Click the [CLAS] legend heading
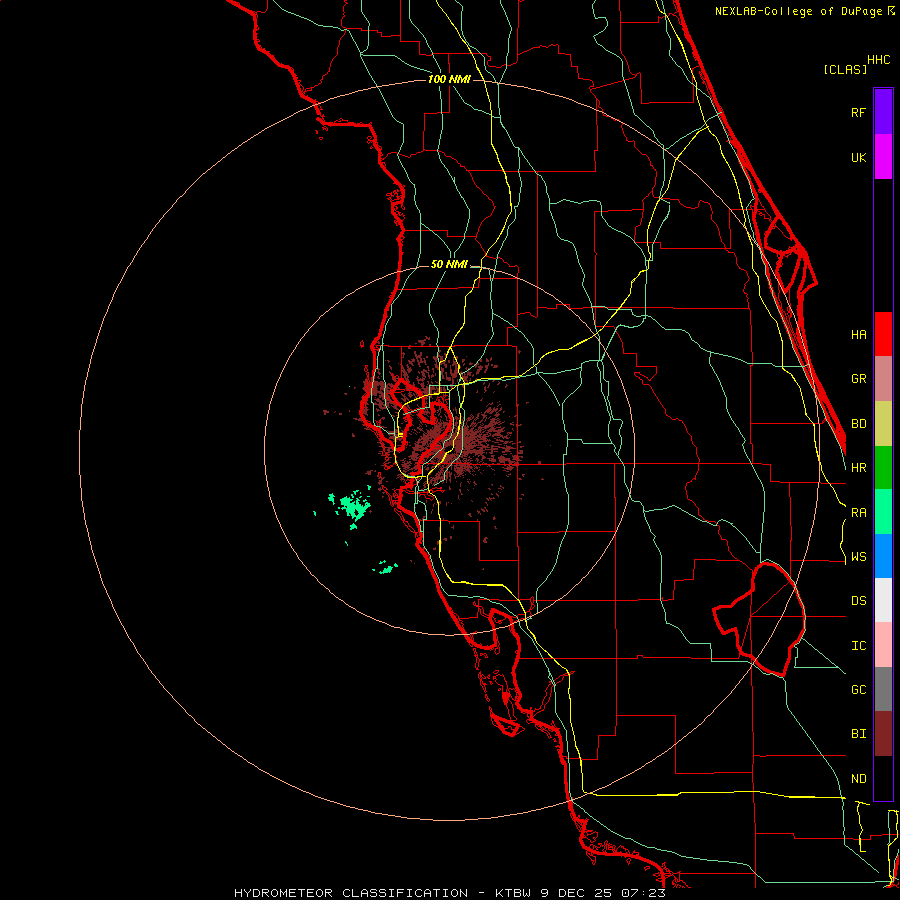The height and width of the screenshot is (900, 900). point(845,69)
